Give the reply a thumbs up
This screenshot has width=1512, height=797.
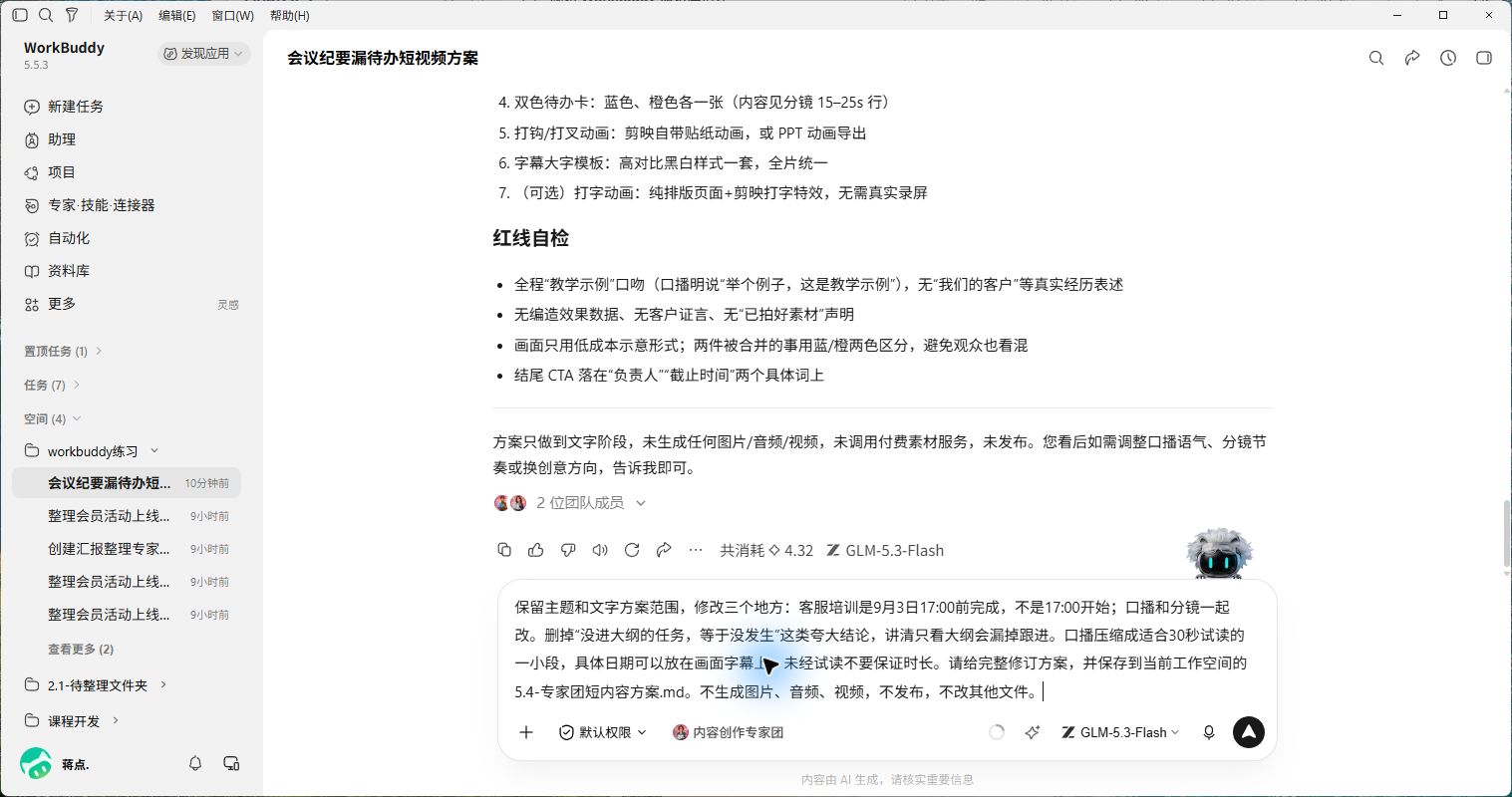[536, 550]
